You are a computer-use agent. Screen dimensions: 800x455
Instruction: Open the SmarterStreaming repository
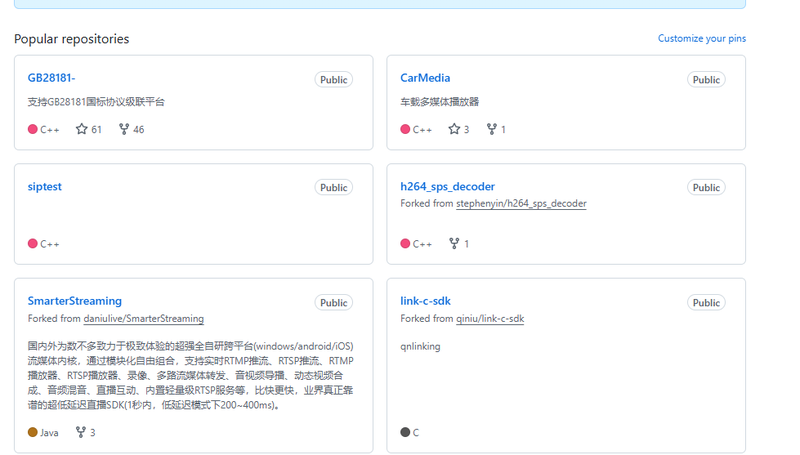74,301
